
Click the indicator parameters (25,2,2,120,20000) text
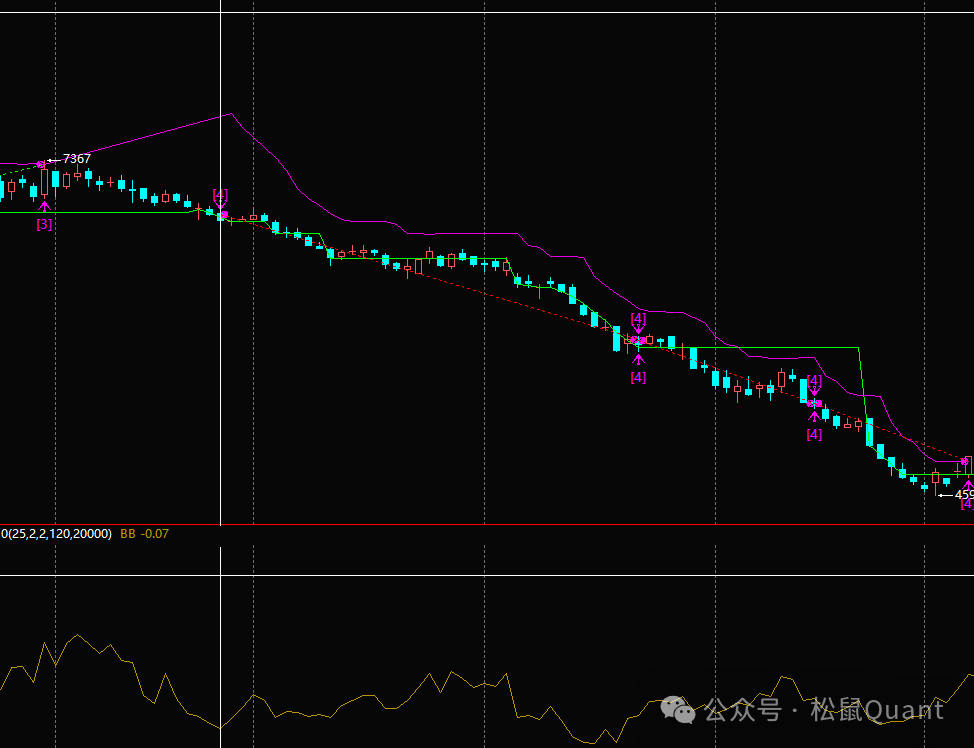tap(59, 534)
